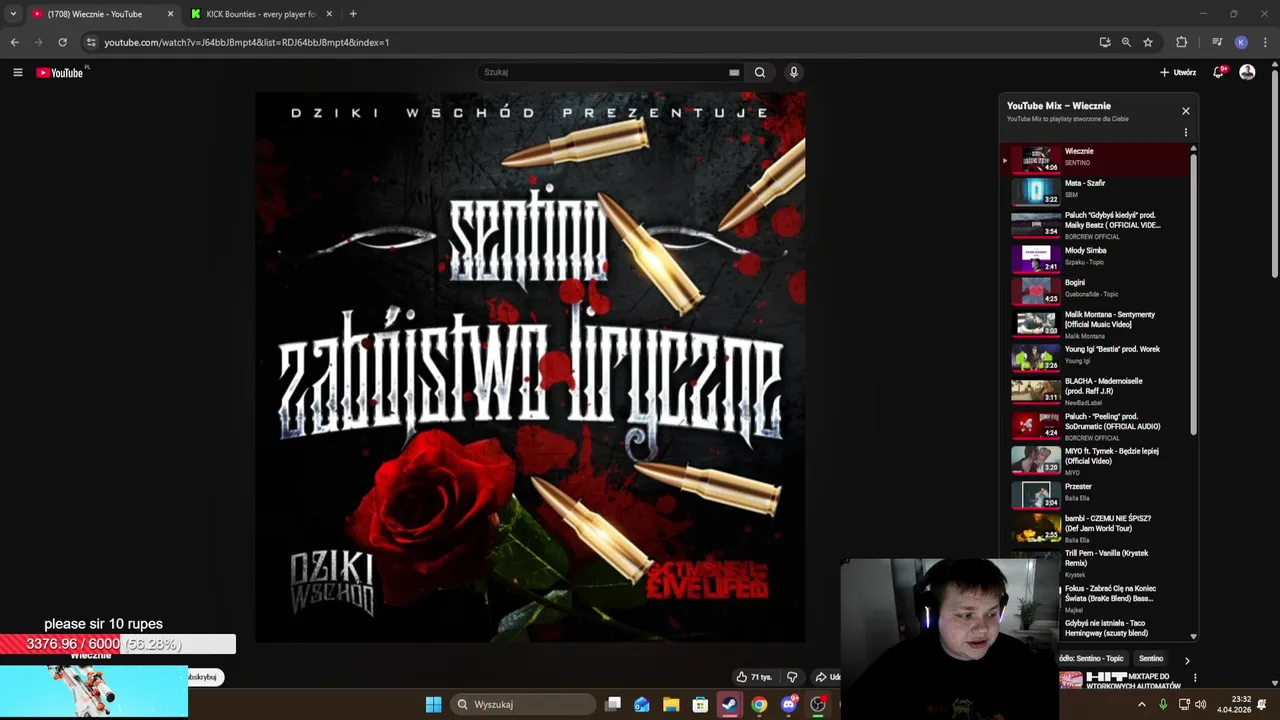Select Young Igi "Bestia" playlist item
1280x720 pixels.
point(1097,356)
